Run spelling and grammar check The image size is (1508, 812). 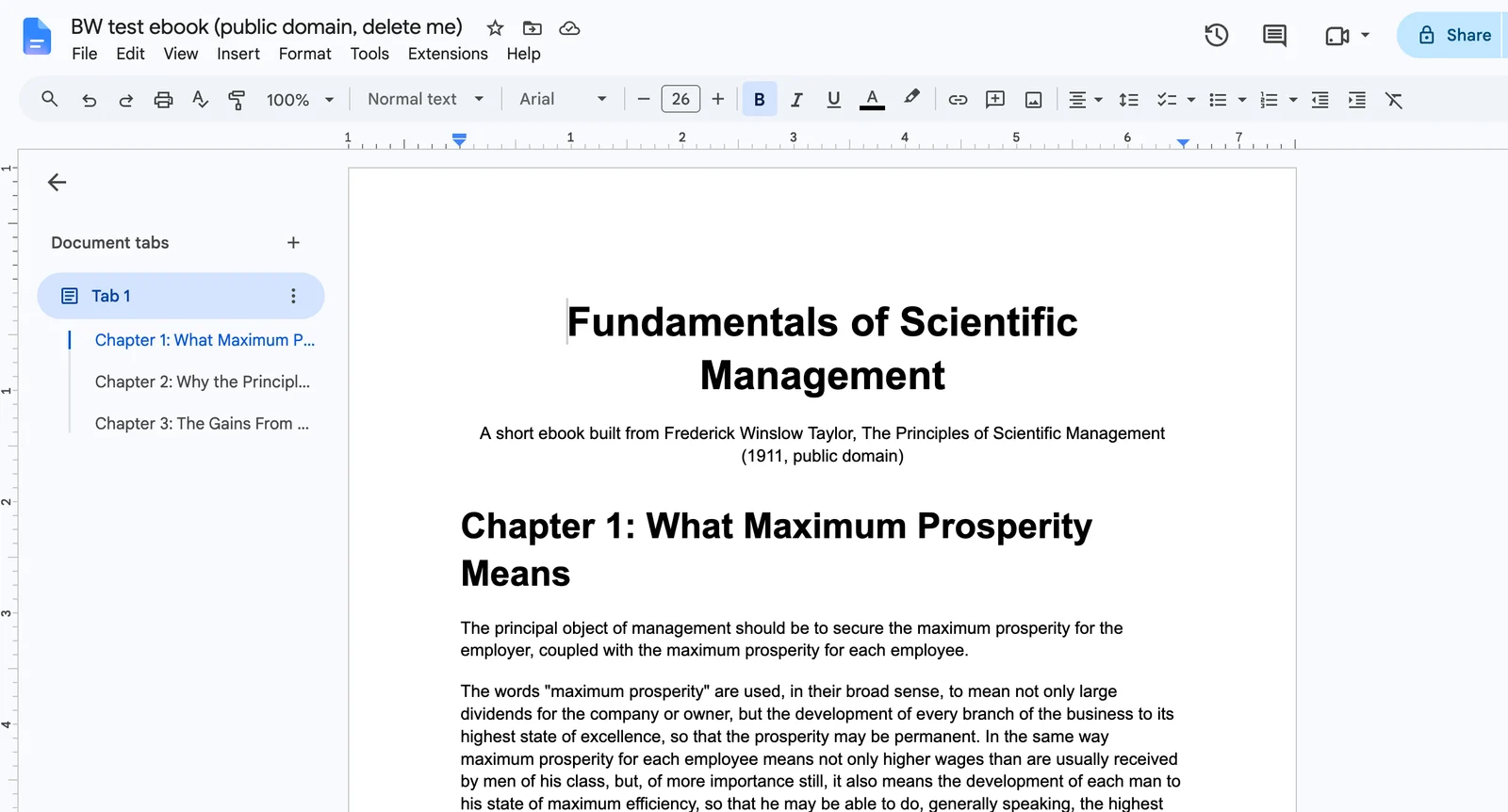coord(200,100)
